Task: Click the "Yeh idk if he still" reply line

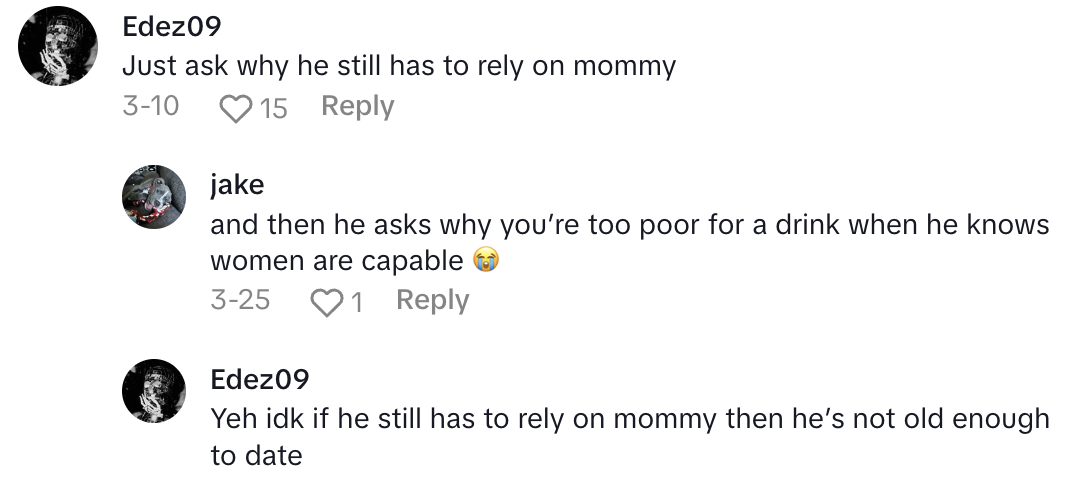Action: point(629,418)
